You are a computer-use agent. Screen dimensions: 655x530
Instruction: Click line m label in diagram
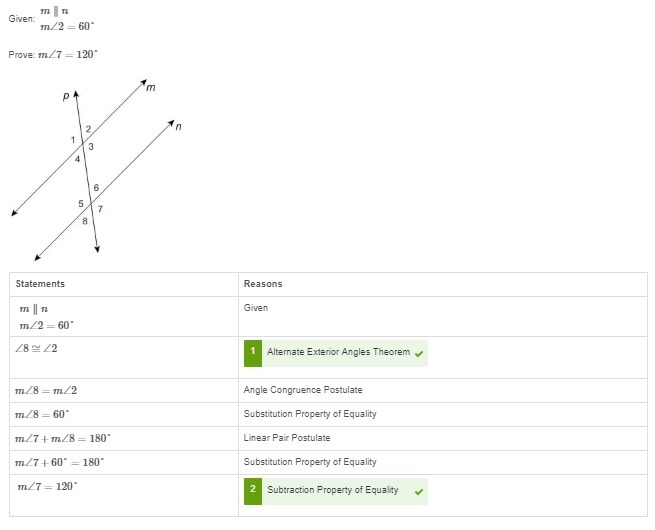click(151, 87)
